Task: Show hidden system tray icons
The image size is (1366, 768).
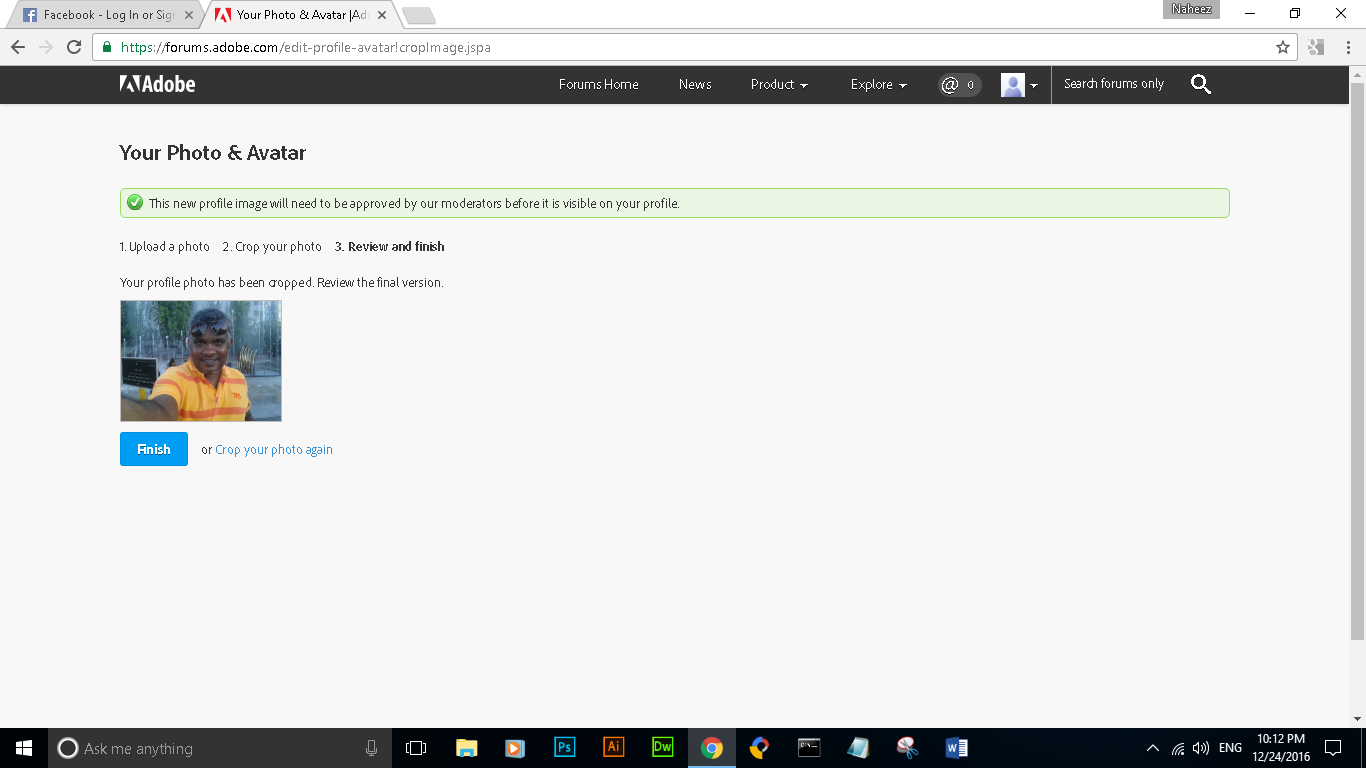Action: click(1153, 748)
